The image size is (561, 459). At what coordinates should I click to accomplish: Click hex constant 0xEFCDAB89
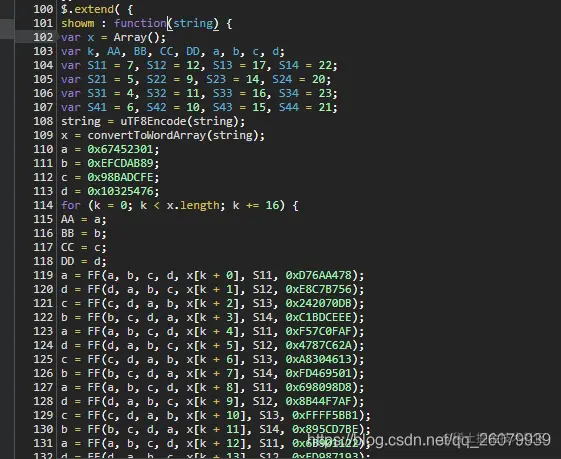click(x=120, y=163)
